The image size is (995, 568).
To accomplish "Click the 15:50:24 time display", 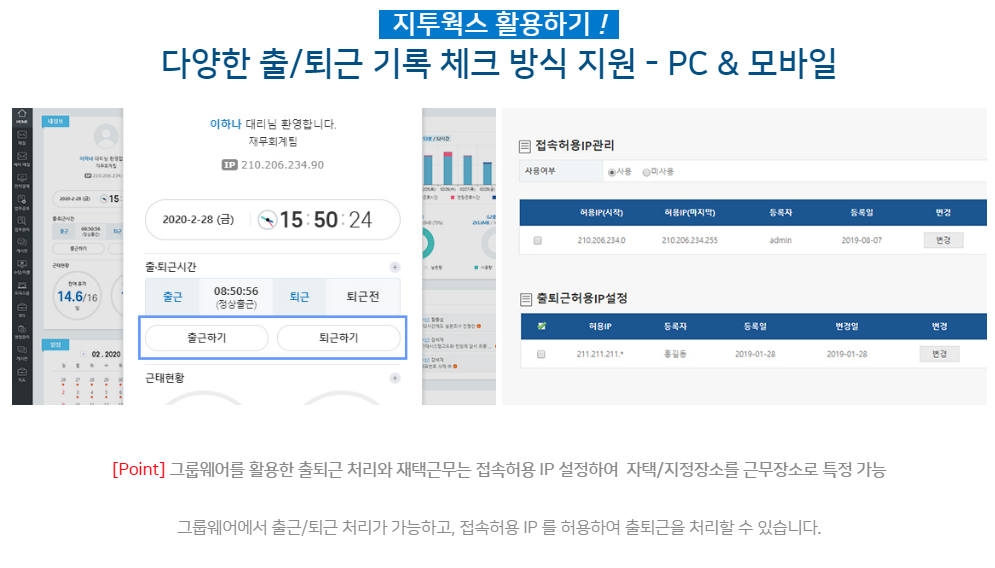I will pyautogui.click(x=326, y=220).
